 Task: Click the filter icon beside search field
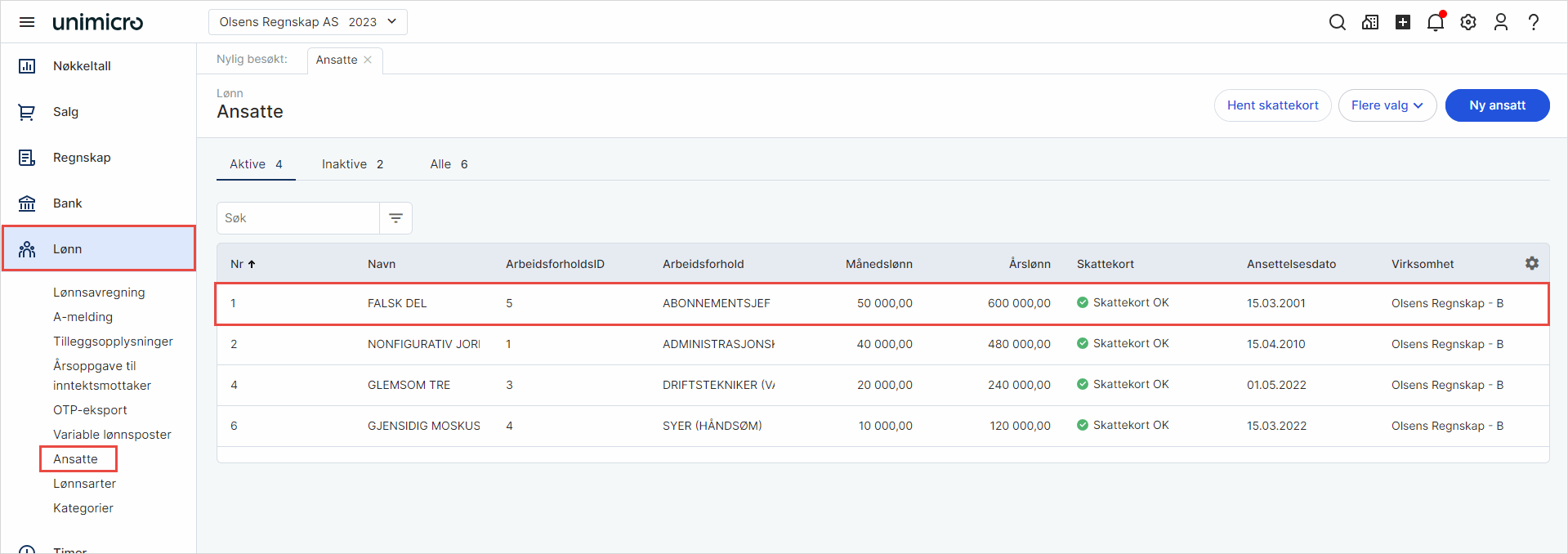(x=395, y=218)
